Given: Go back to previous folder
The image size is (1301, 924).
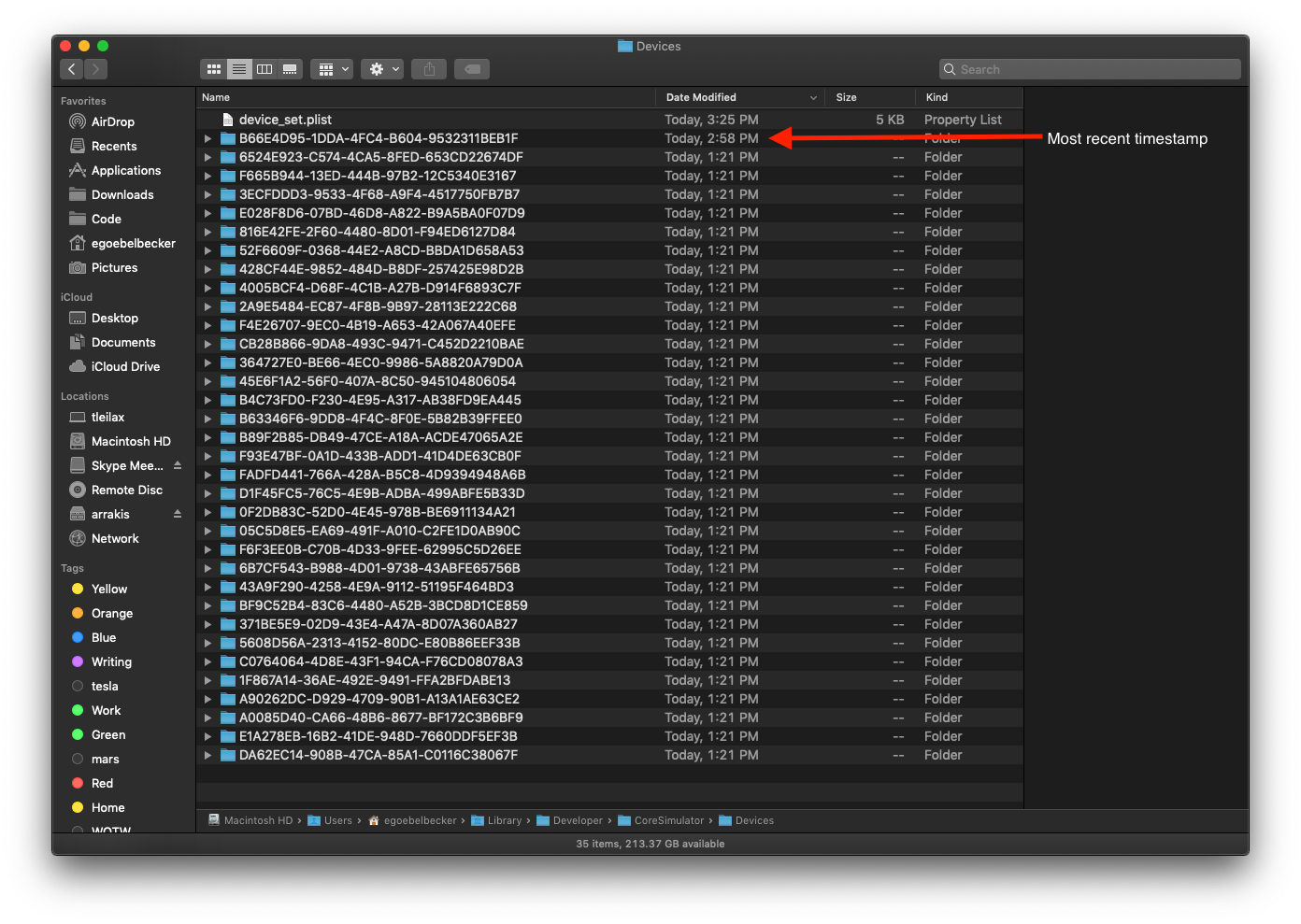Looking at the screenshot, I should [x=72, y=69].
